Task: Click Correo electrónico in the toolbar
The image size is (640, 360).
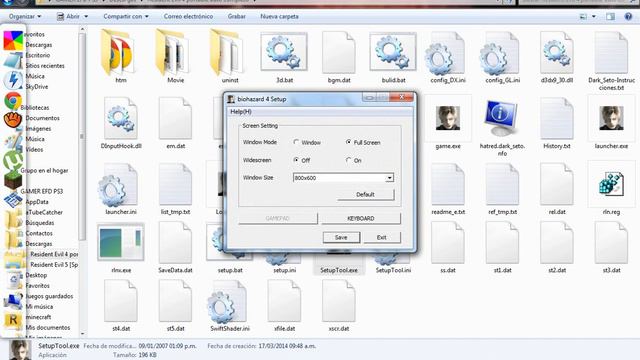Action: 188,16
